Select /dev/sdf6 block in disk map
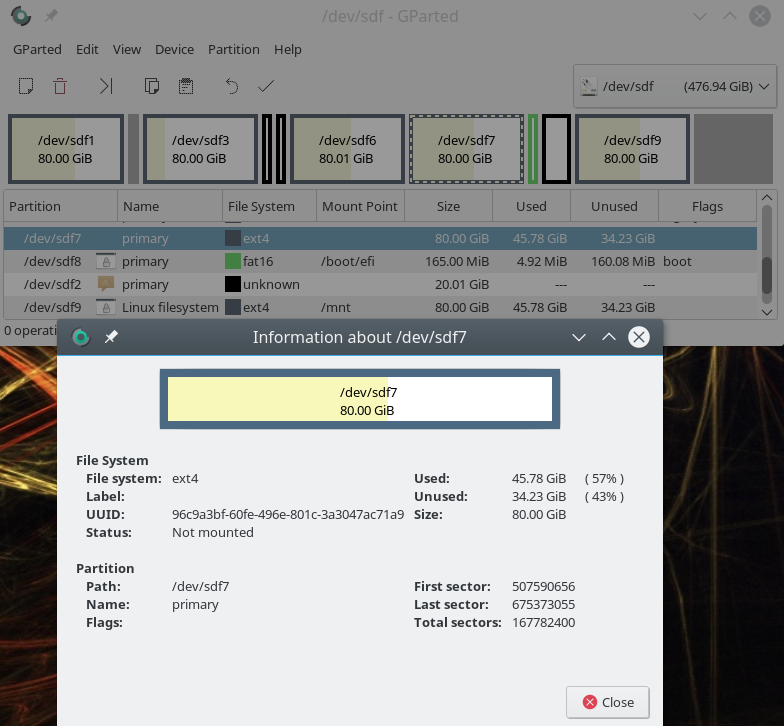 pyautogui.click(x=347, y=149)
